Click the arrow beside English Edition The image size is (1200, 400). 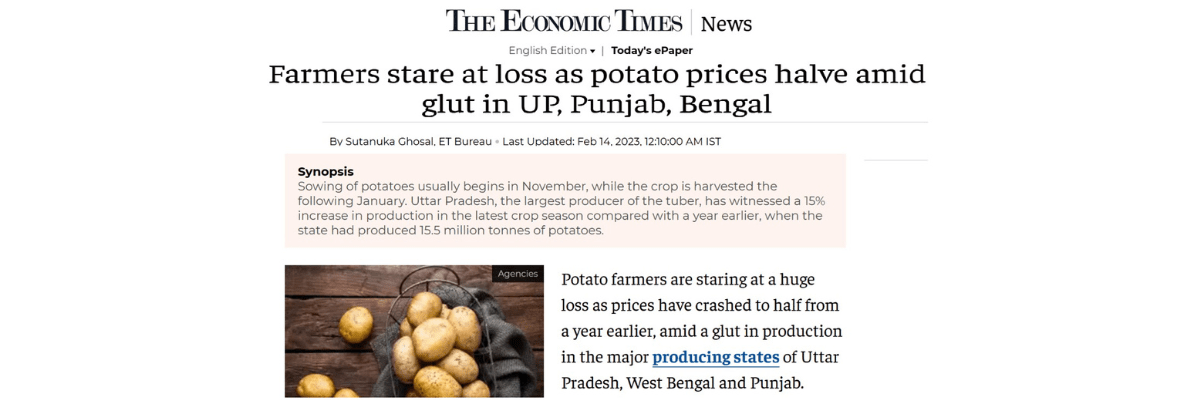click(592, 51)
